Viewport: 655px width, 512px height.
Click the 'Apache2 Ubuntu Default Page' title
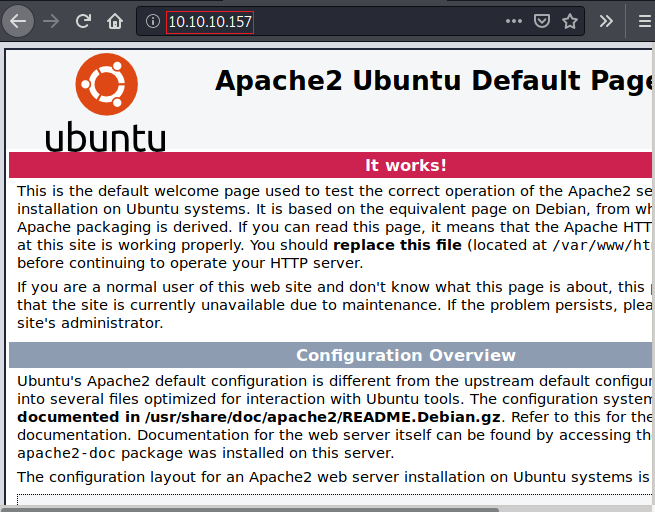[x=434, y=81]
